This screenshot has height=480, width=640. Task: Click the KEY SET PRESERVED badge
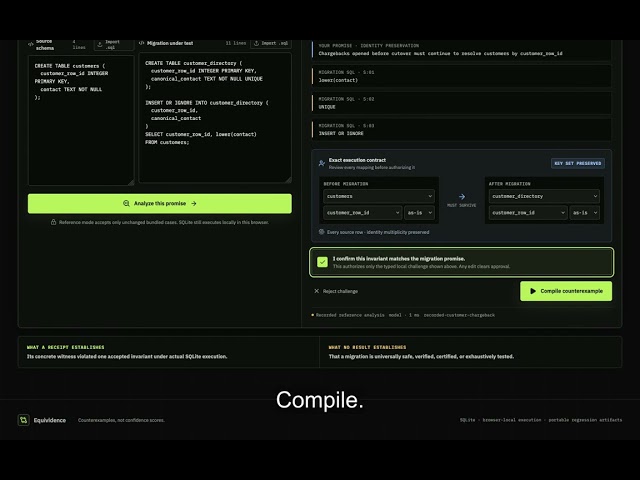(578, 163)
